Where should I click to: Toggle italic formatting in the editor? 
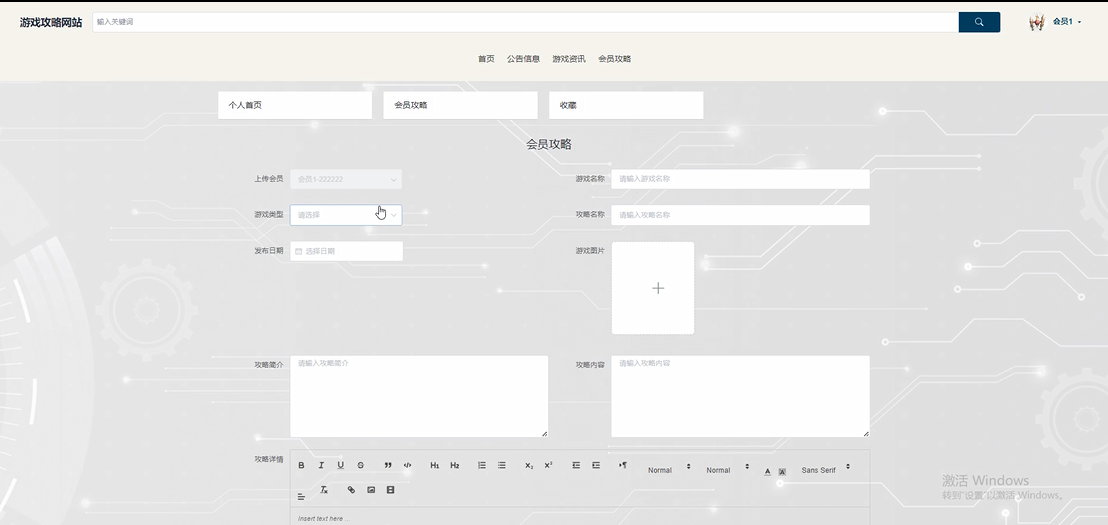coord(321,465)
